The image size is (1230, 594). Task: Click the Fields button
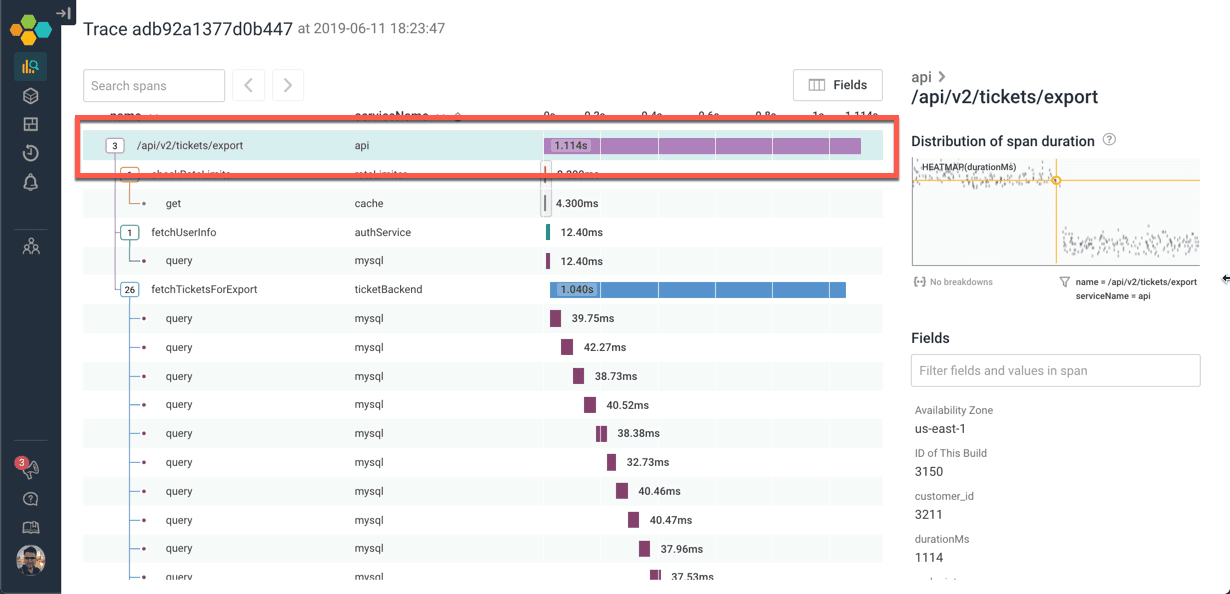pyautogui.click(x=837, y=85)
